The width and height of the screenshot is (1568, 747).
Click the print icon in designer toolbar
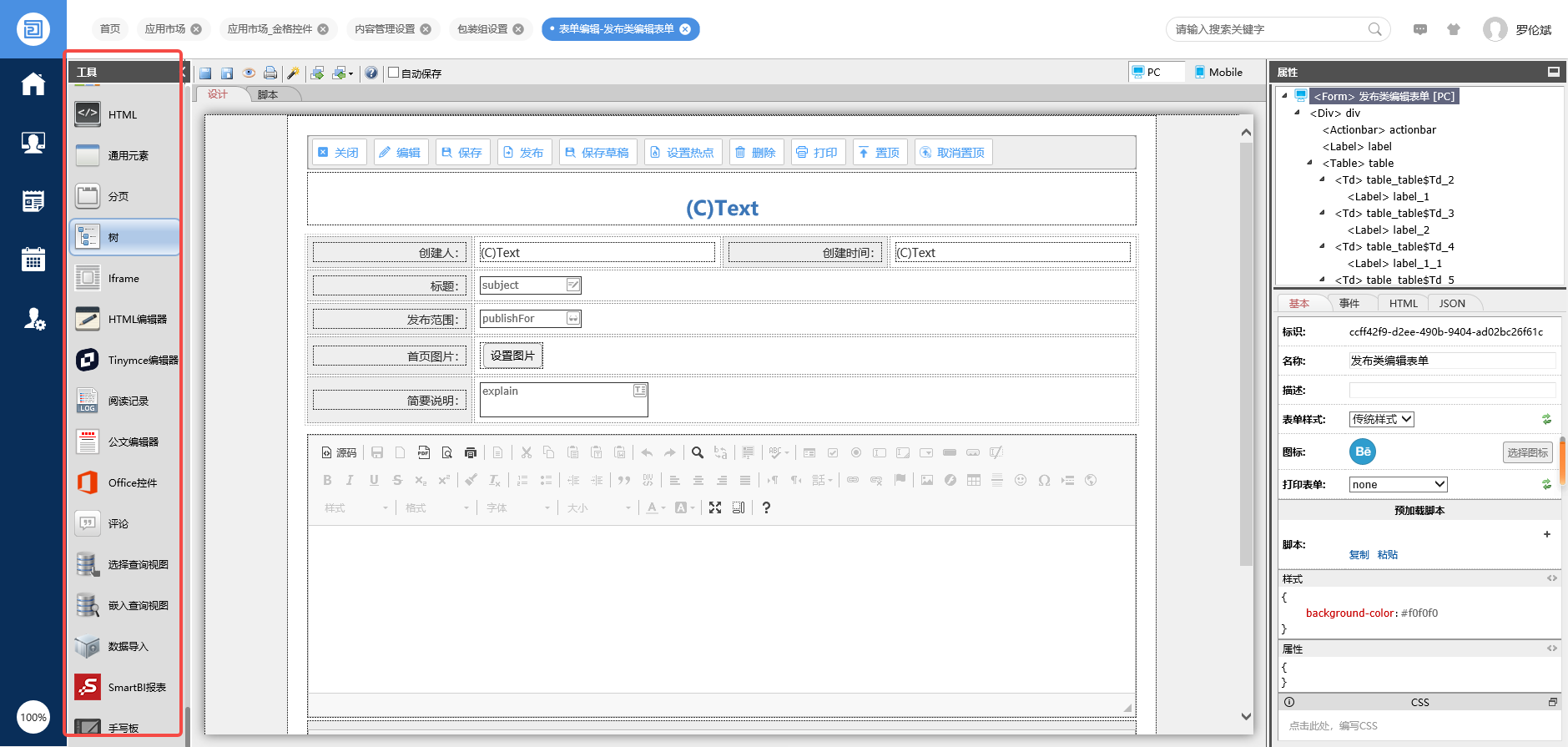270,73
